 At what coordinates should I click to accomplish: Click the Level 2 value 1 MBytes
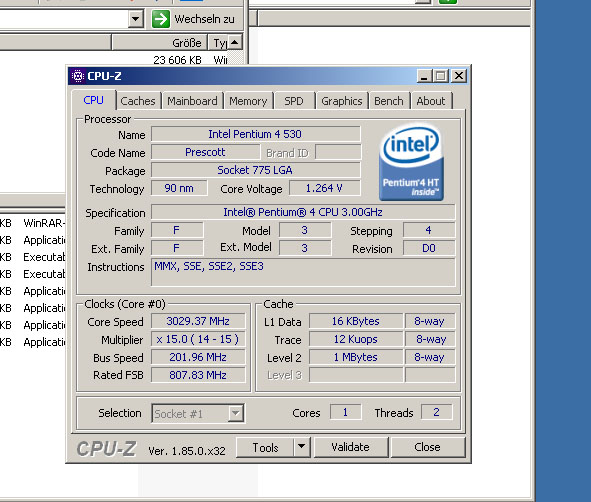356,357
